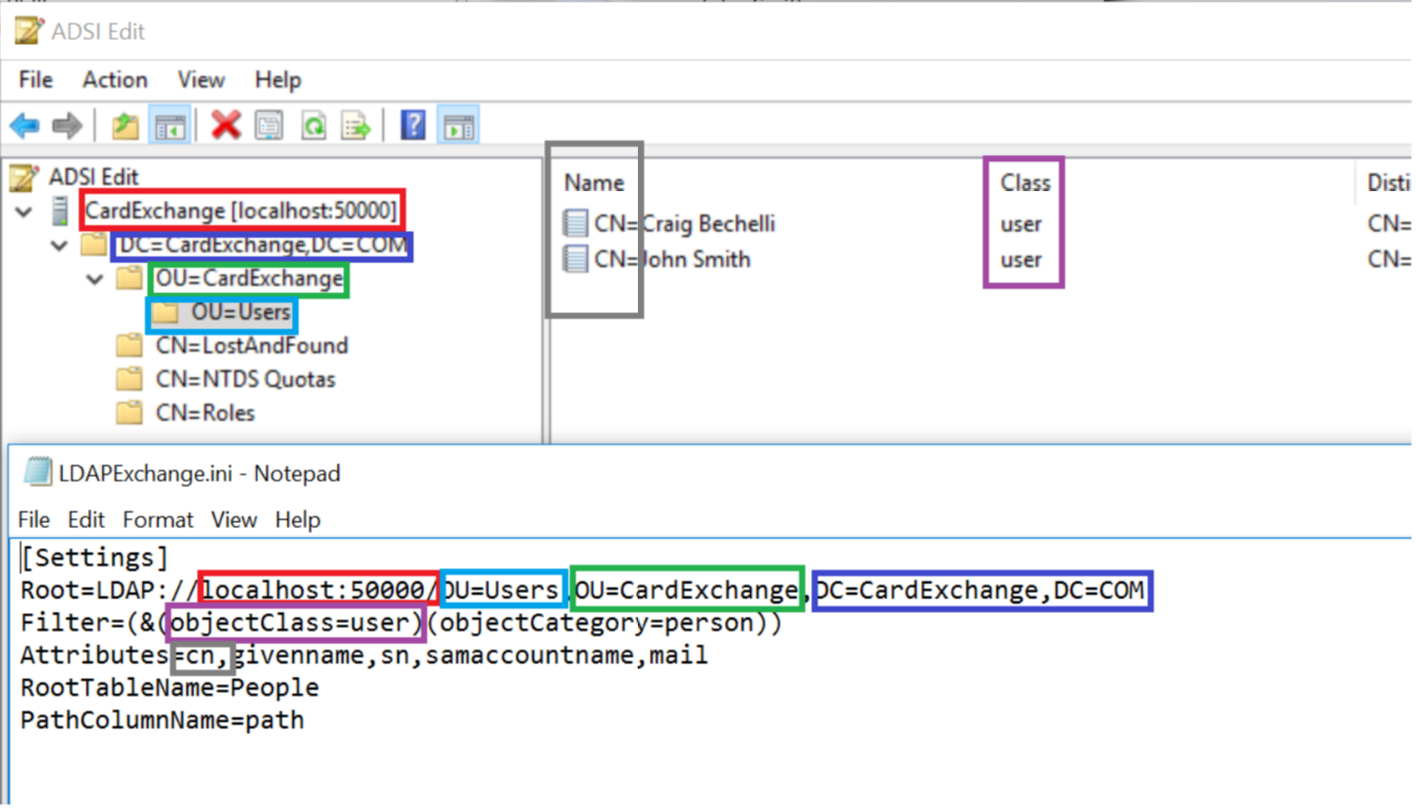
Task: Select OU=Users in the tree
Action: [x=241, y=313]
